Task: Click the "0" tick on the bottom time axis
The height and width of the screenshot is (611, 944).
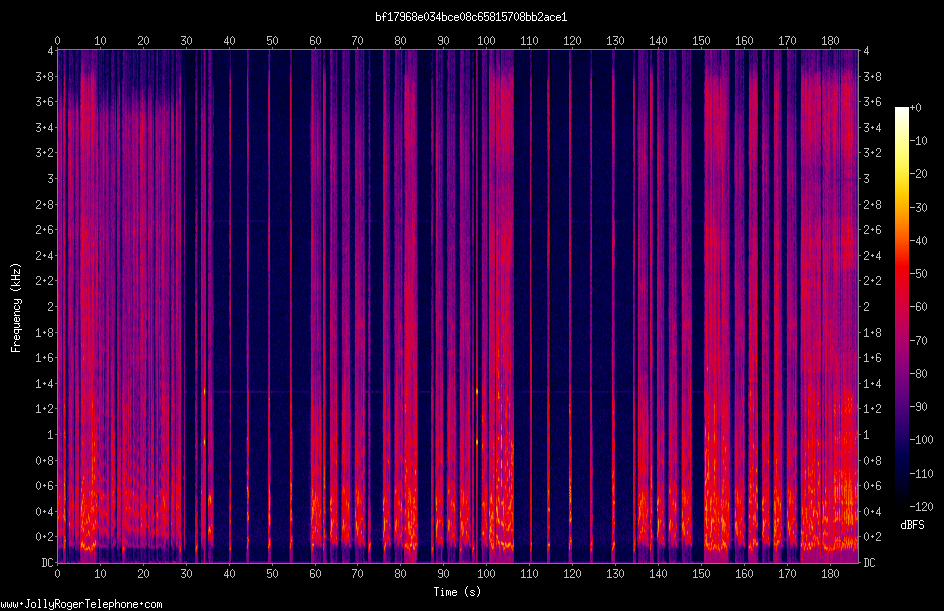Action: [57, 574]
